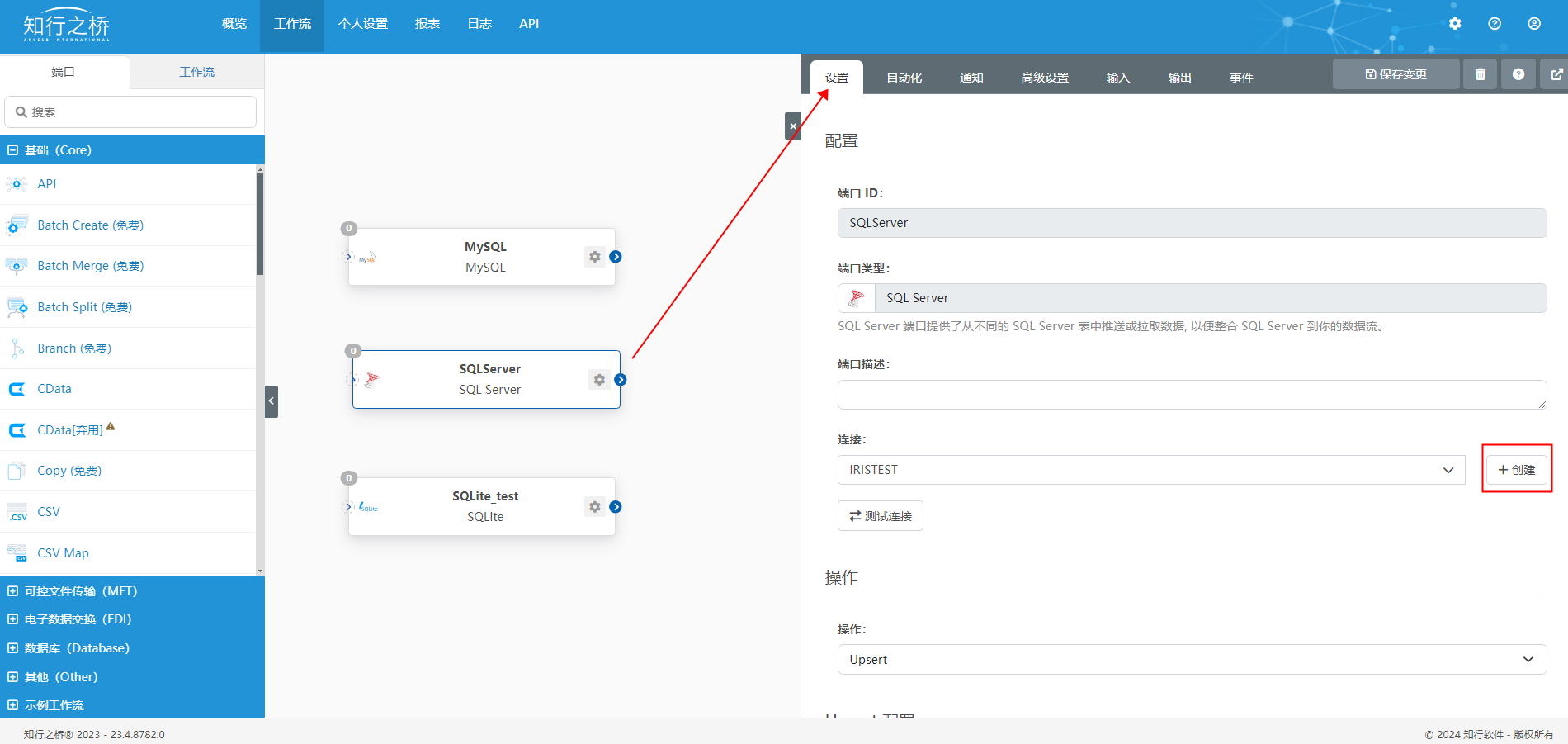This screenshot has width=1568, height=744.
Task: Click 工作流 in top navigation
Action: click(292, 24)
